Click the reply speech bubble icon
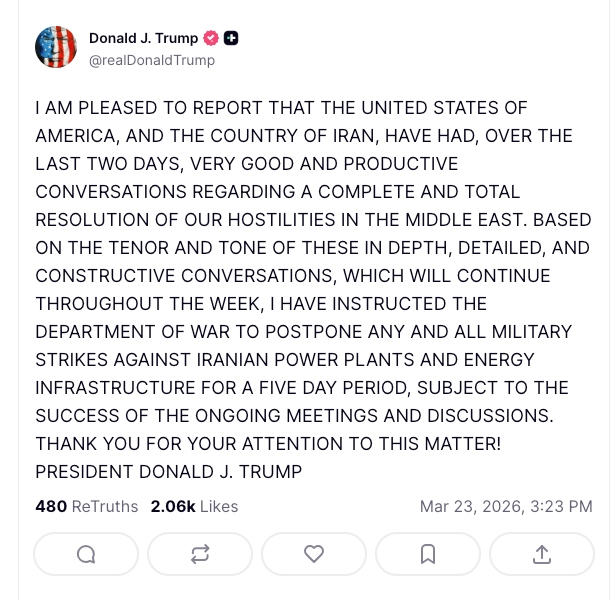Image resolution: width=612 pixels, height=600 pixels. (x=86, y=554)
